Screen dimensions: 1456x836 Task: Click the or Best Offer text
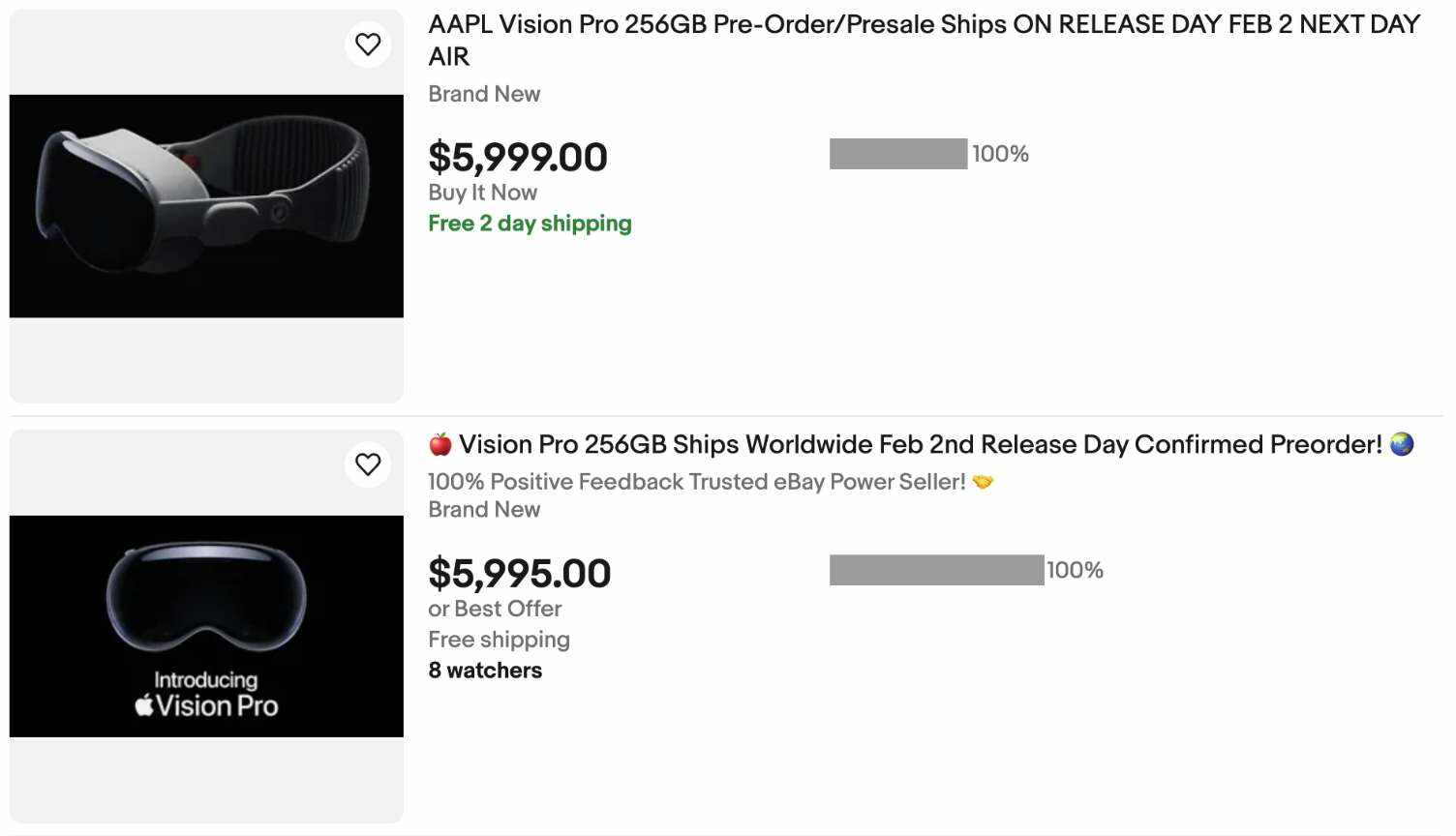(x=495, y=609)
